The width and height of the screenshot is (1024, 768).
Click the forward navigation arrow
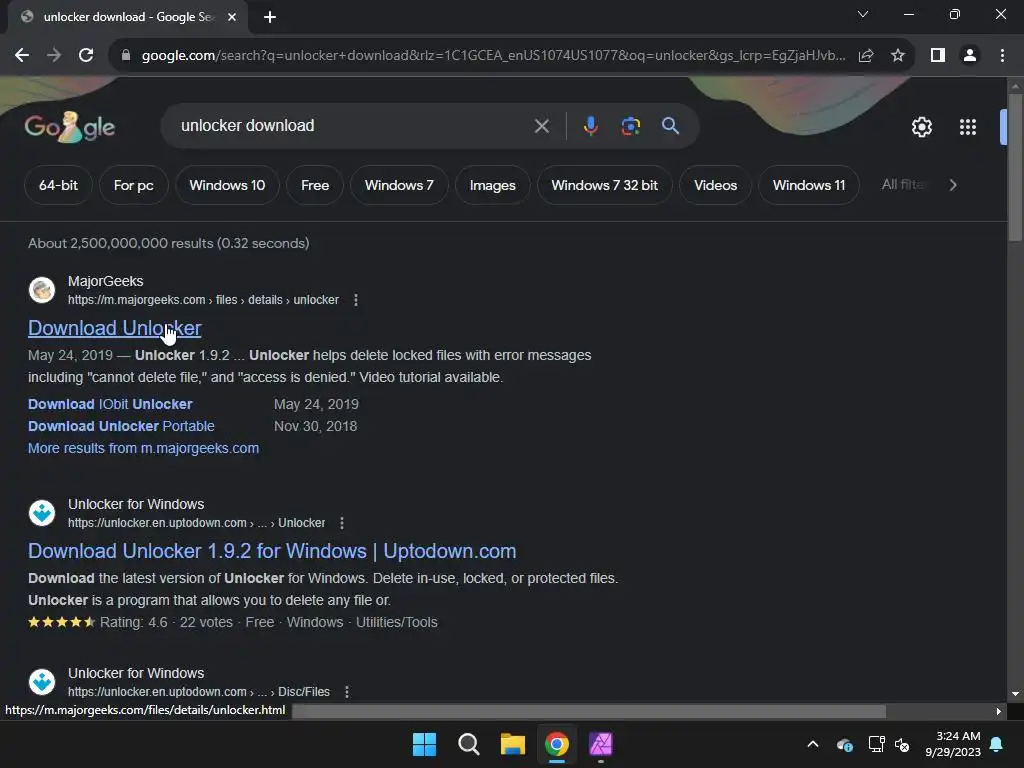(x=54, y=56)
